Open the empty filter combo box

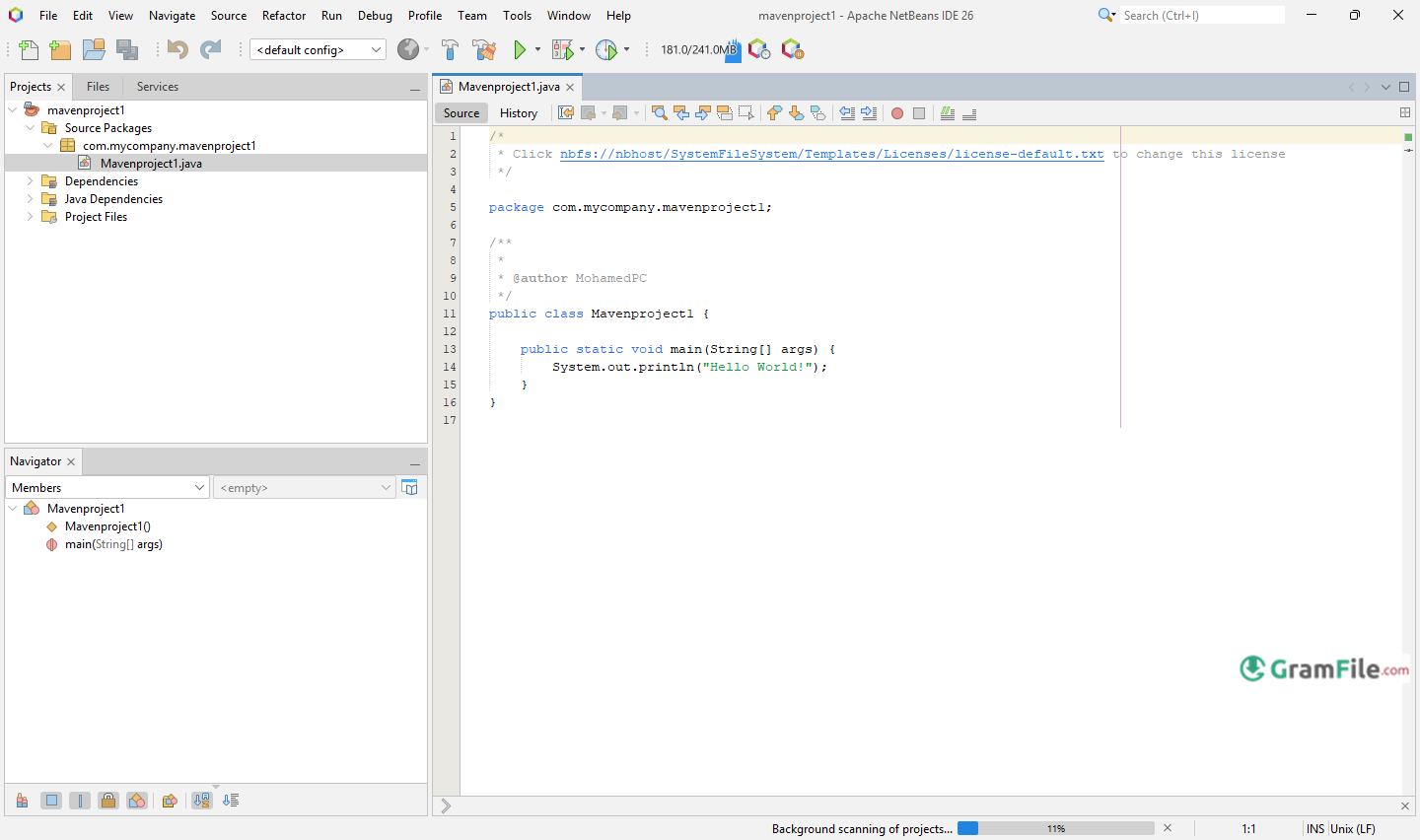click(305, 487)
